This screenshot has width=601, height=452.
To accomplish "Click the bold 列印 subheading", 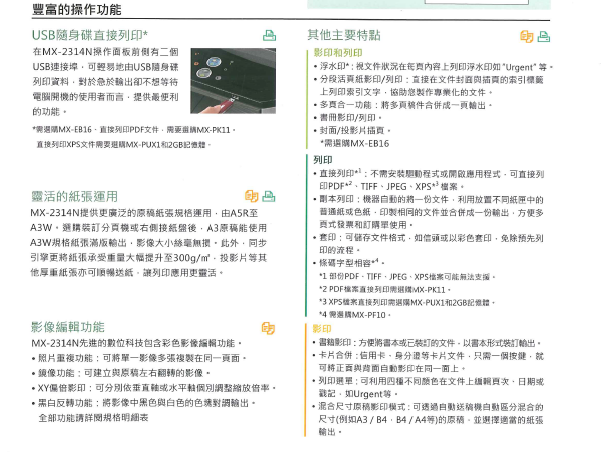I will click(x=323, y=159).
